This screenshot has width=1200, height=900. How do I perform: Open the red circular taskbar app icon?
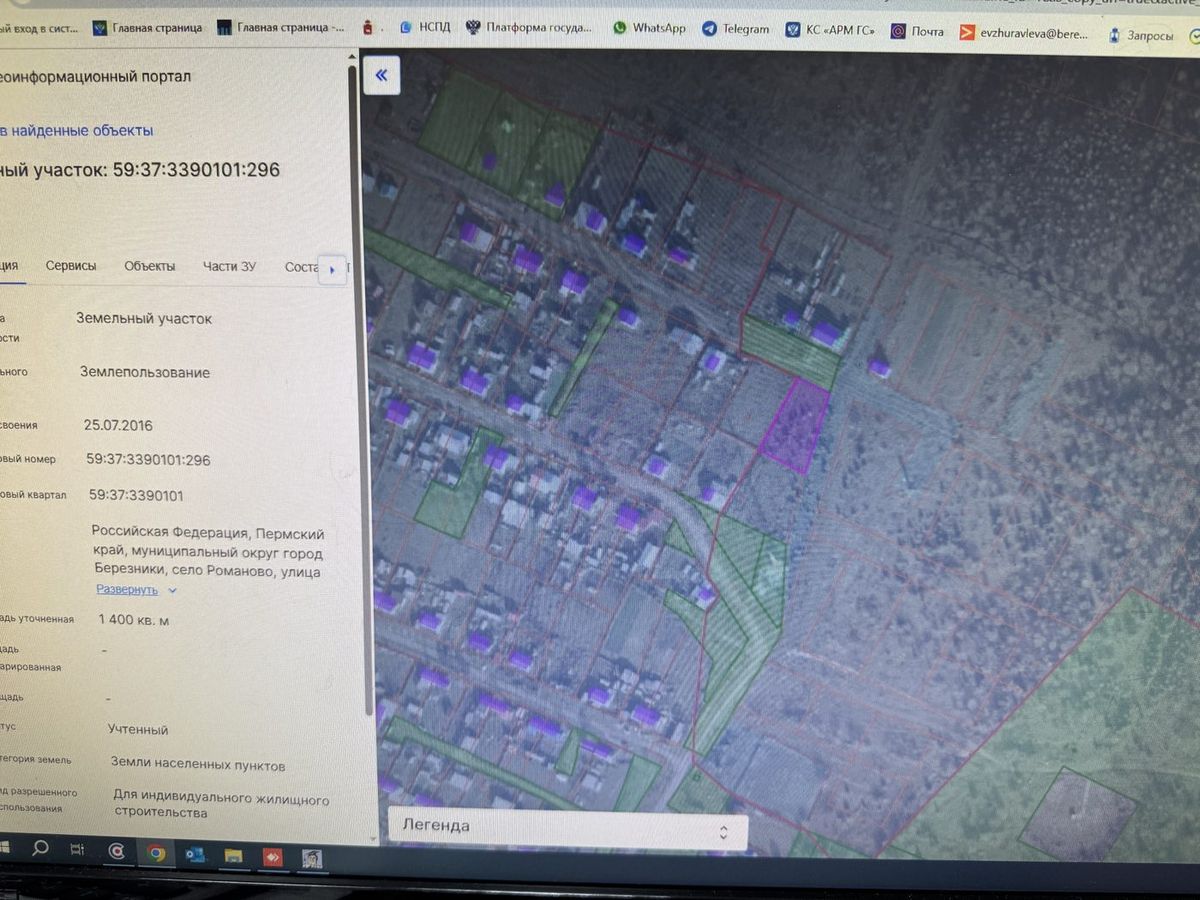click(x=117, y=851)
